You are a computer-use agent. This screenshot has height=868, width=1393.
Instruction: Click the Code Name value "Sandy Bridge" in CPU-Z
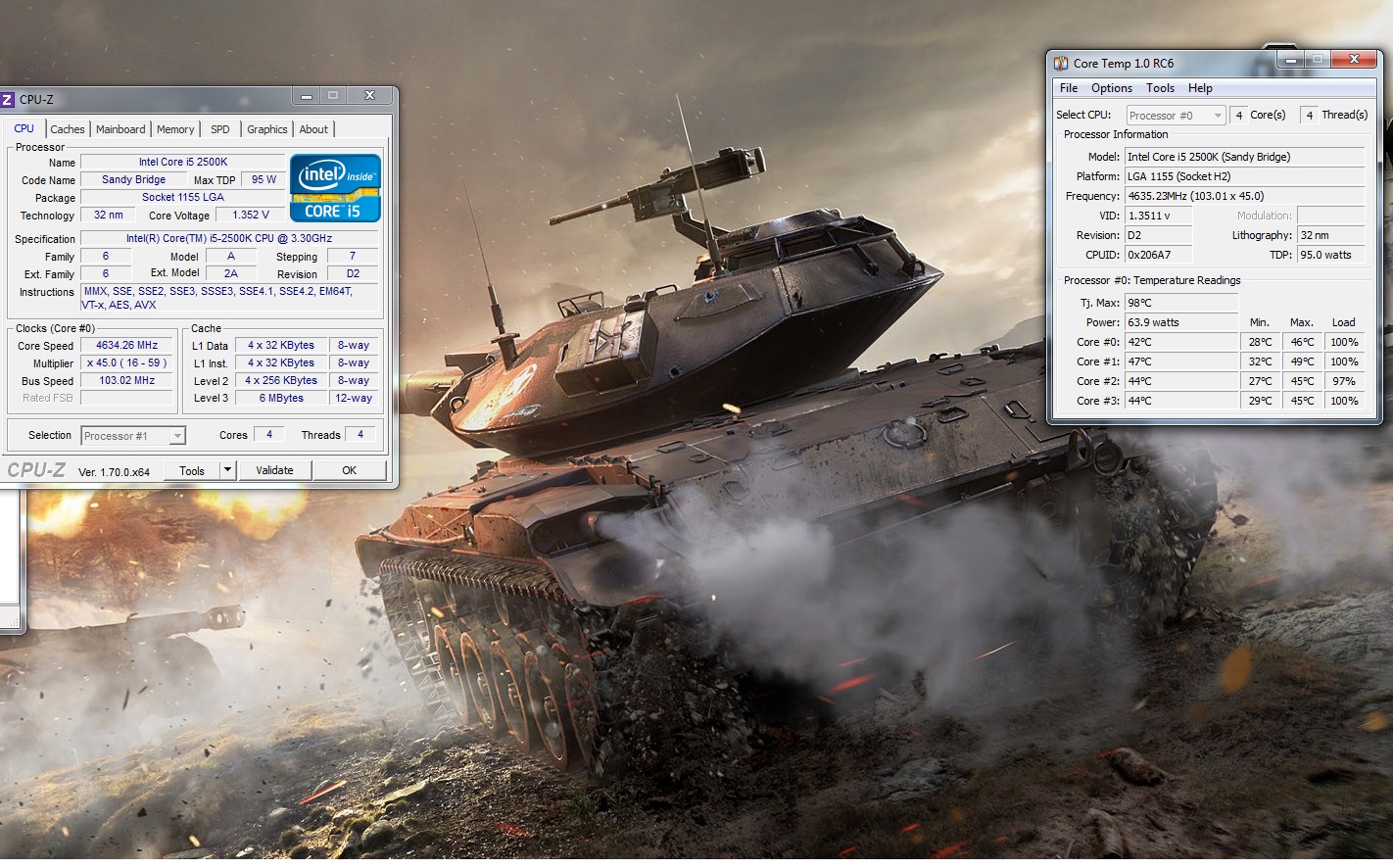134,180
